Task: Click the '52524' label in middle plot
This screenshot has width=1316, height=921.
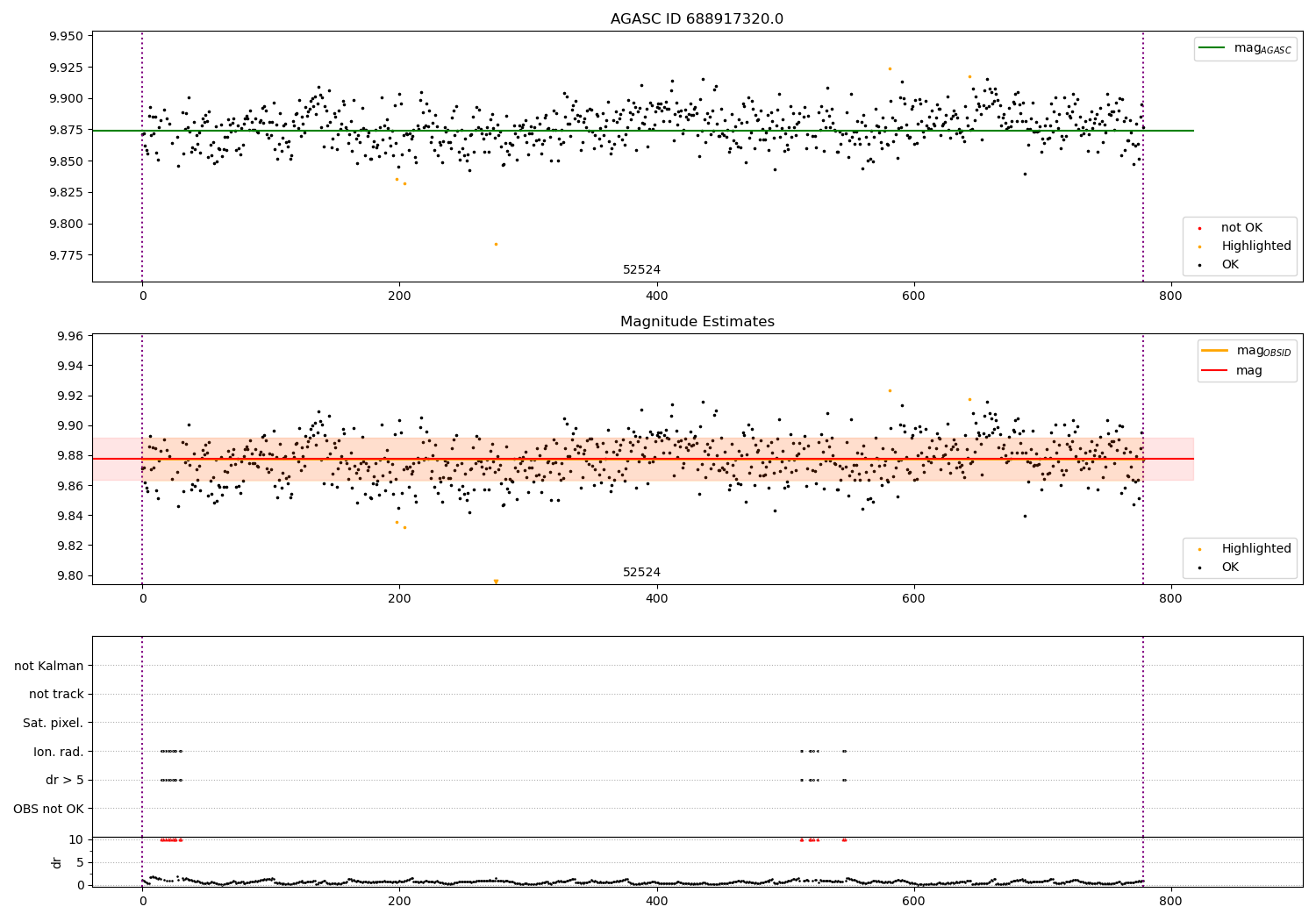Action: coord(641,573)
